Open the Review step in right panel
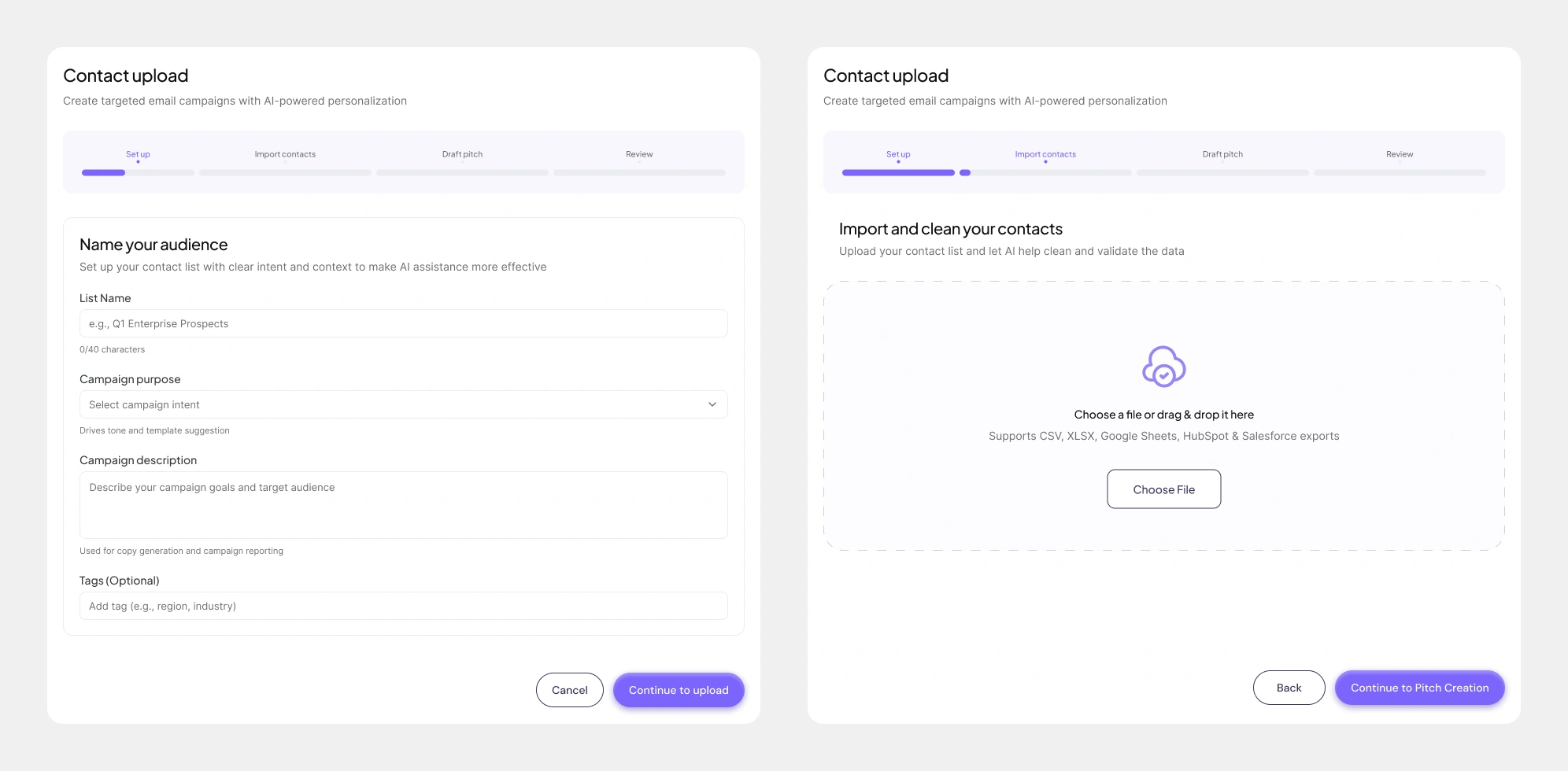1568x771 pixels. [x=1400, y=154]
